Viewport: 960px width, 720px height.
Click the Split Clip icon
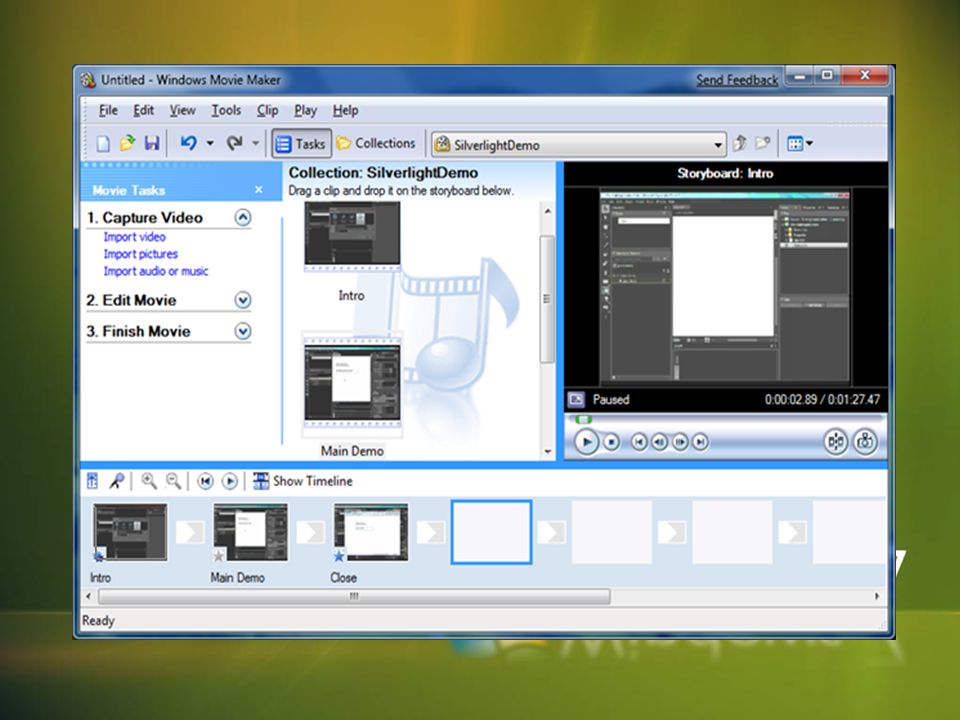coord(836,441)
